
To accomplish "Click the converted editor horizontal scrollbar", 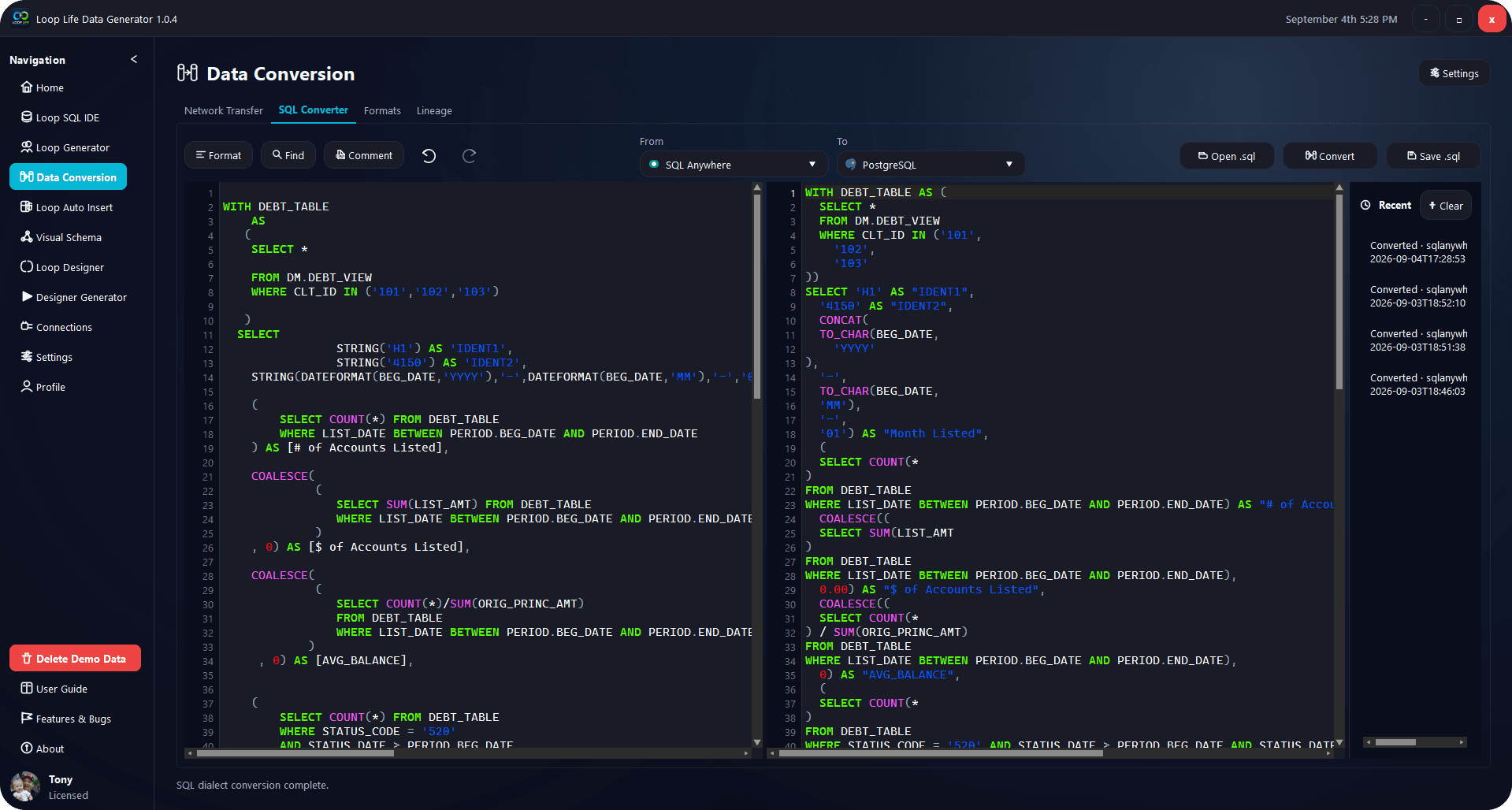I will (x=941, y=753).
